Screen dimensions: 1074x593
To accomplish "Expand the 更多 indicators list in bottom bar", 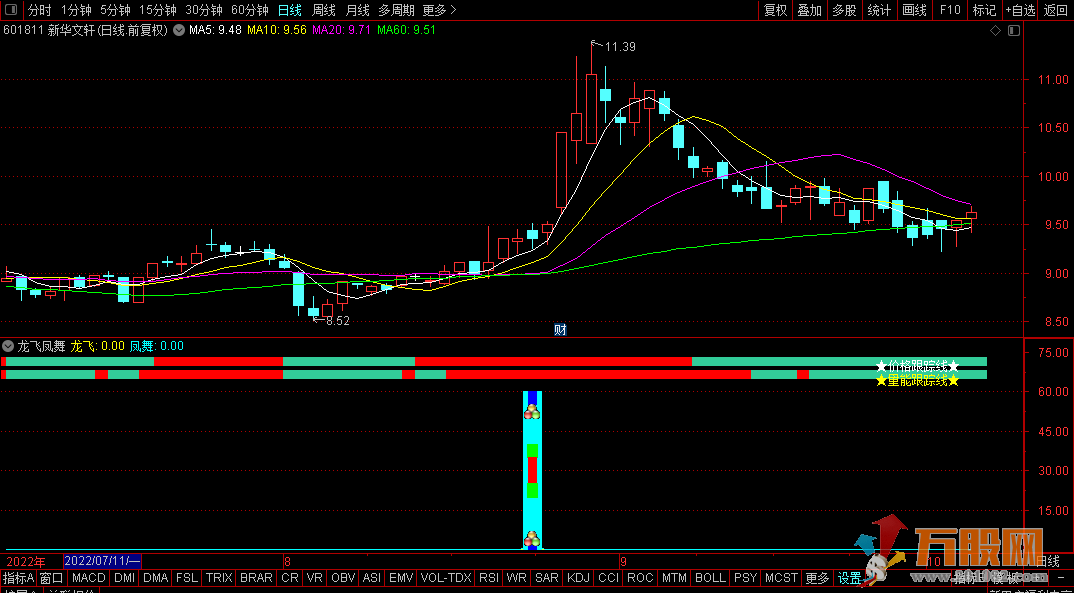I will (x=817, y=578).
